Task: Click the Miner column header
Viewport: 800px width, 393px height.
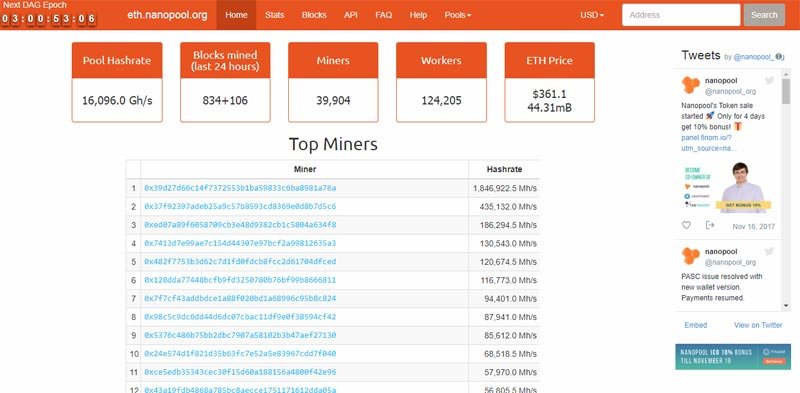Action: click(x=305, y=169)
